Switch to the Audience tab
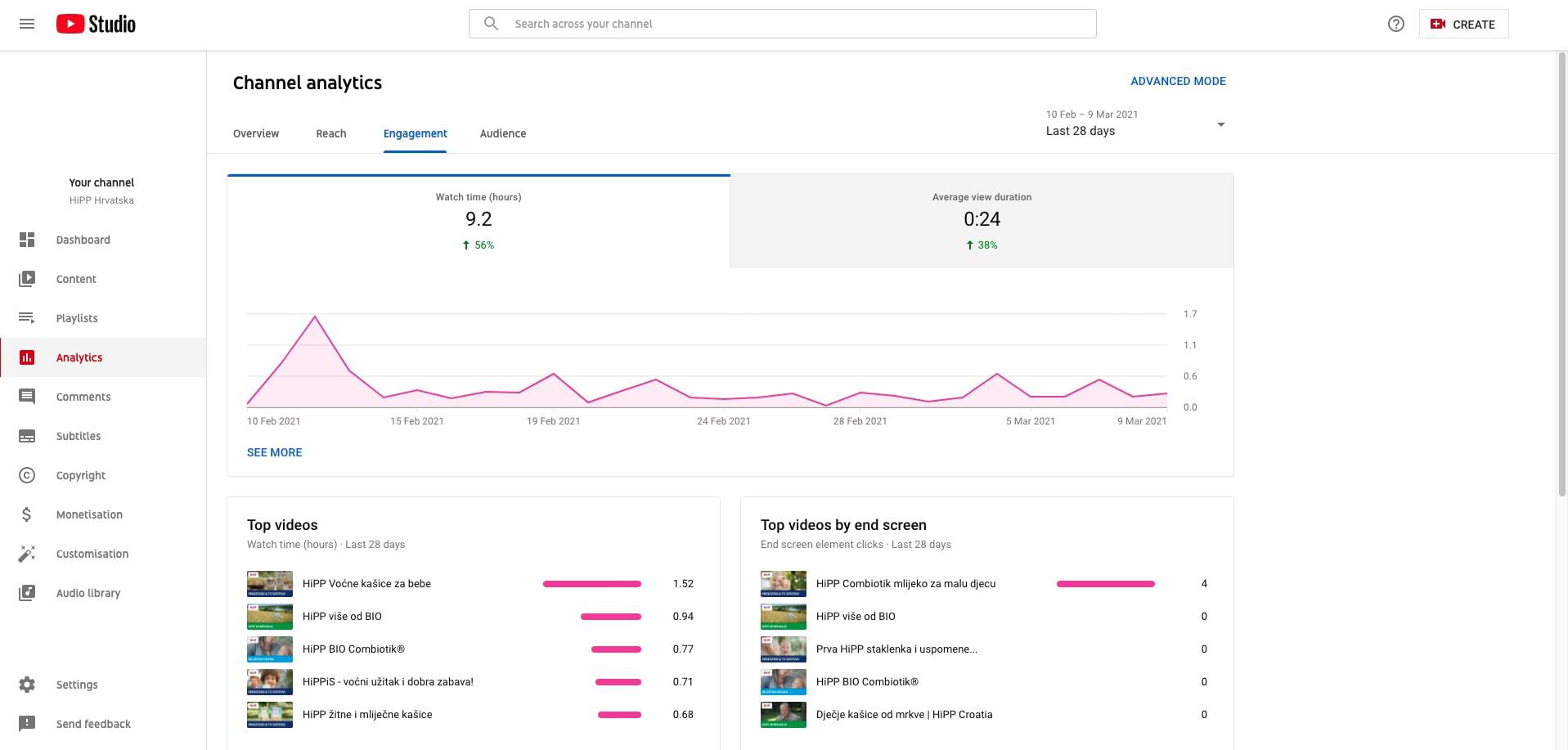The height and width of the screenshot is (750, 1568). click(x=502, y=133)
